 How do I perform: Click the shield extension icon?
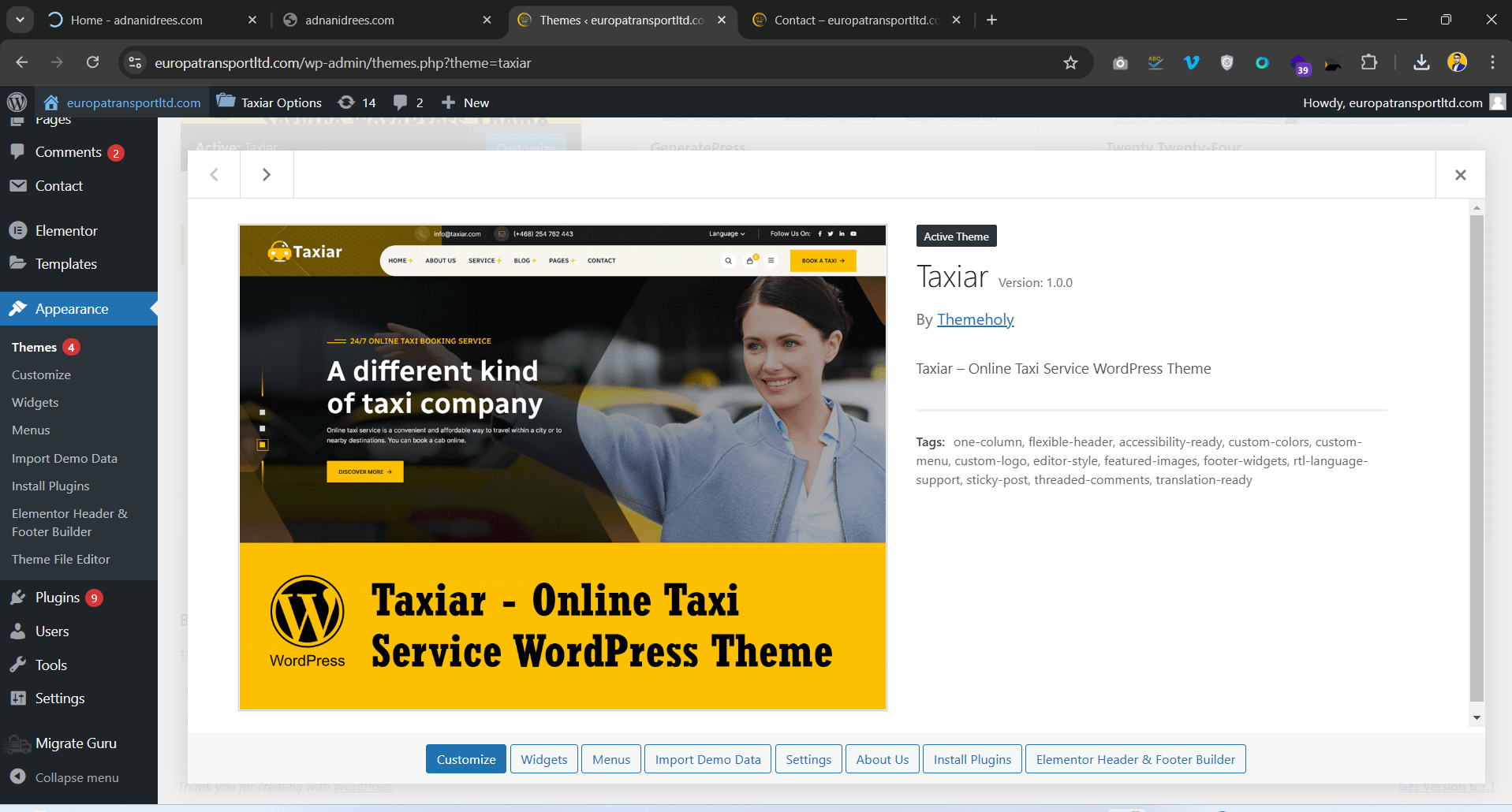[1226, 62]
